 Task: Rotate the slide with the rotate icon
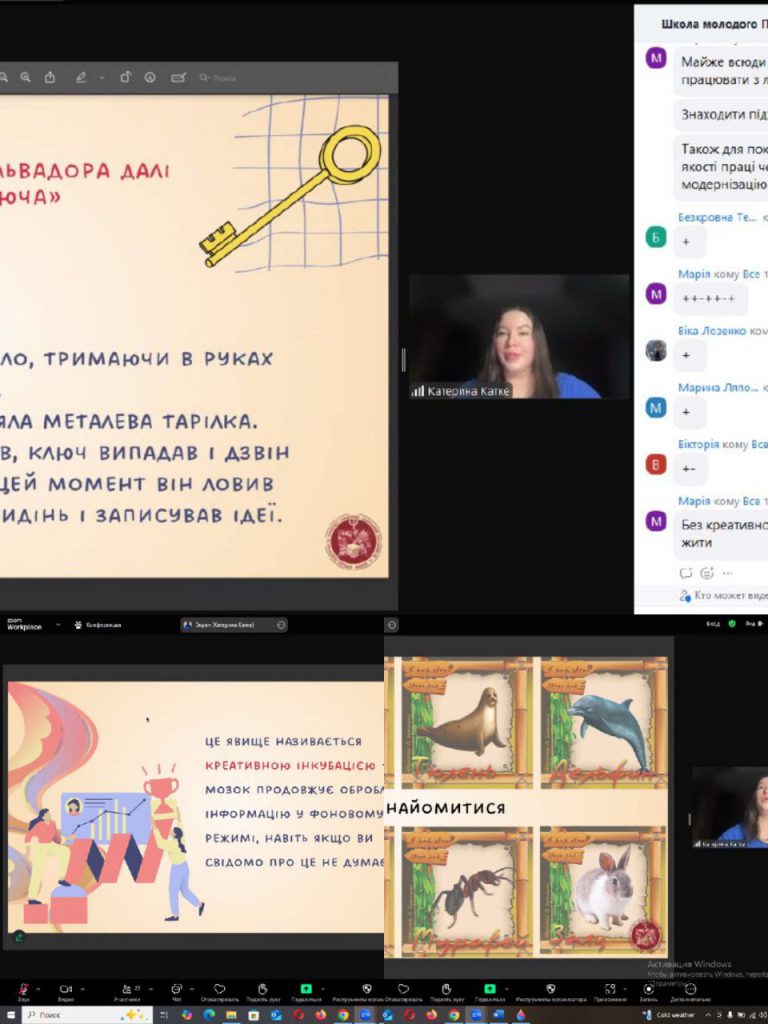[125, 77]
